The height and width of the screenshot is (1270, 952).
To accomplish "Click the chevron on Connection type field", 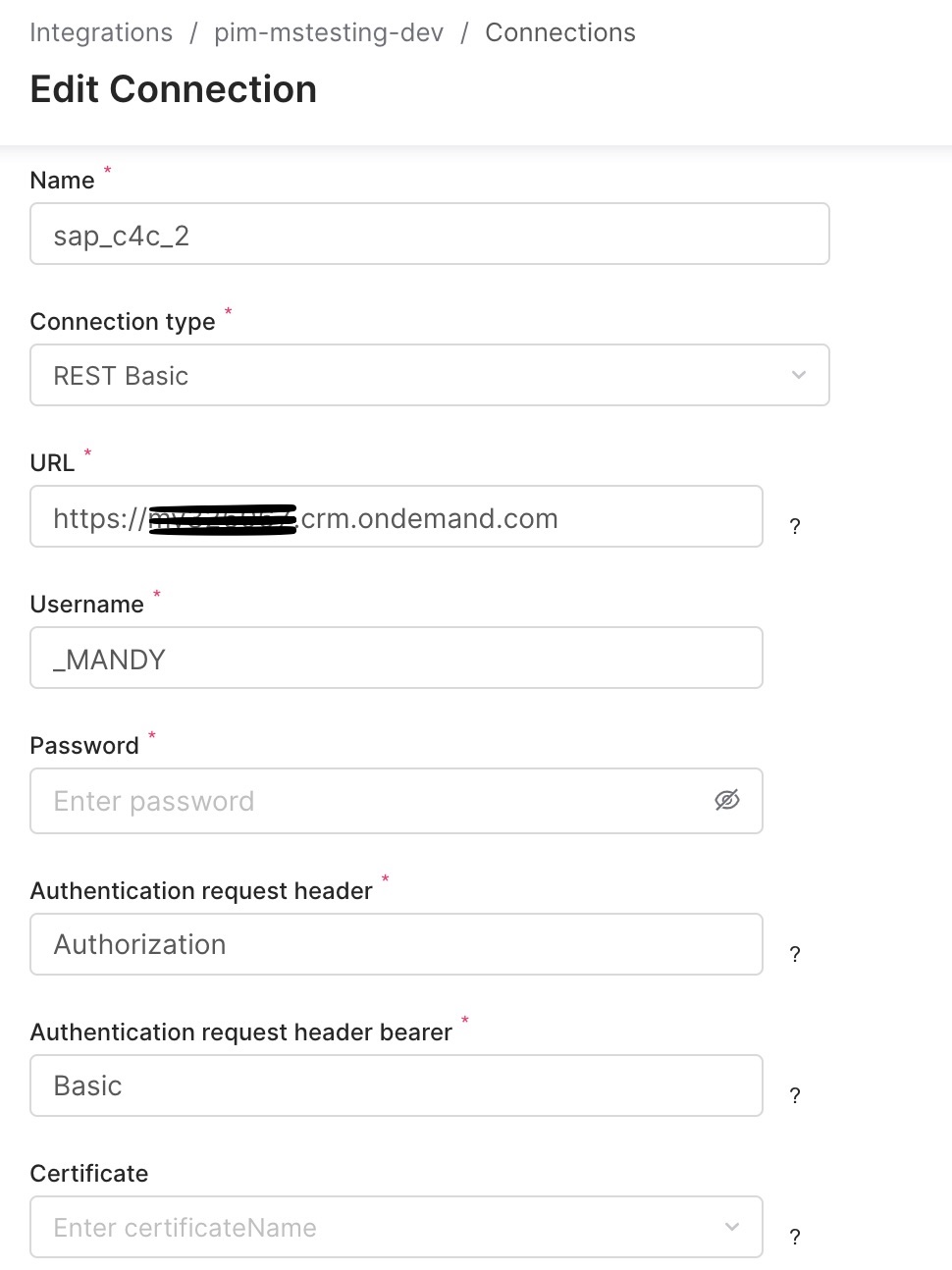I will [x=798, y=375].
